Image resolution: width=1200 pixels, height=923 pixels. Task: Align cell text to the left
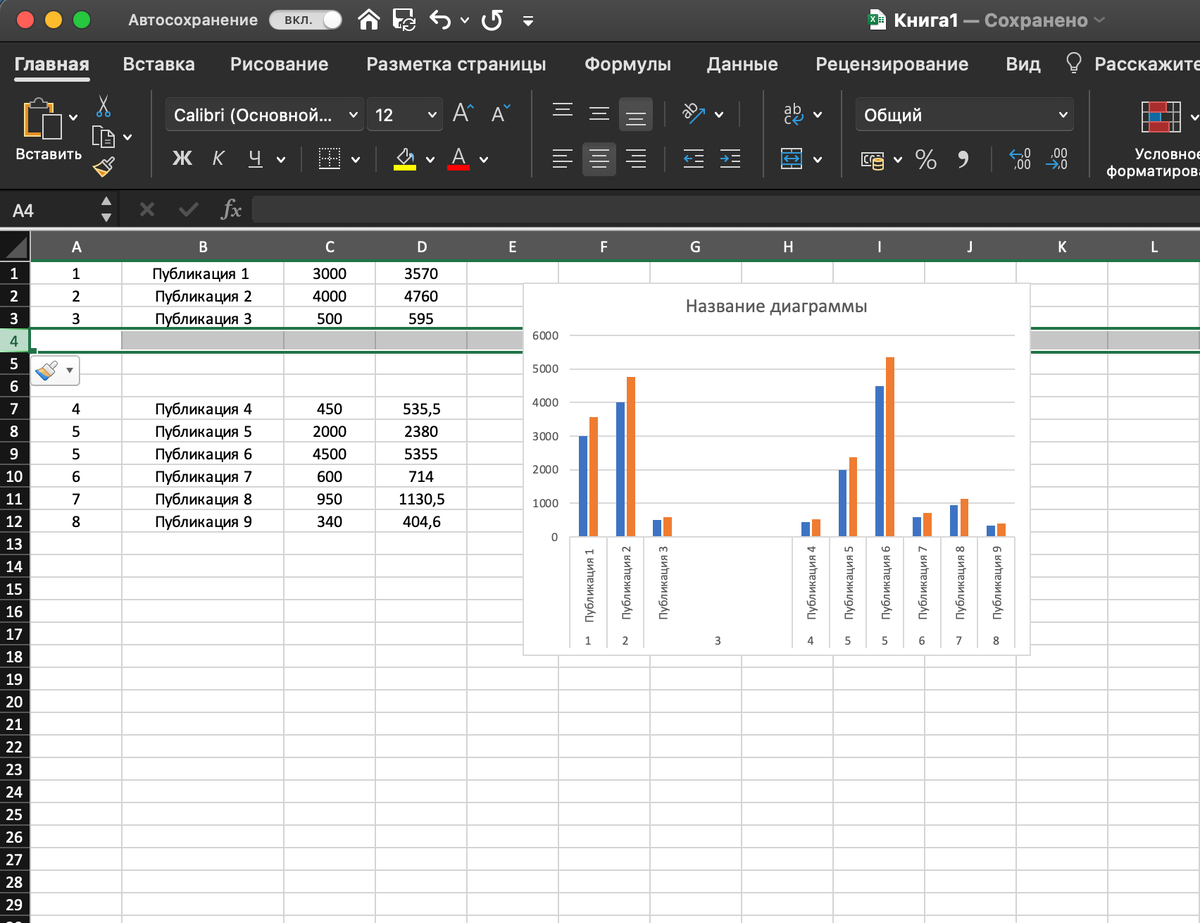tap(563, 159)
